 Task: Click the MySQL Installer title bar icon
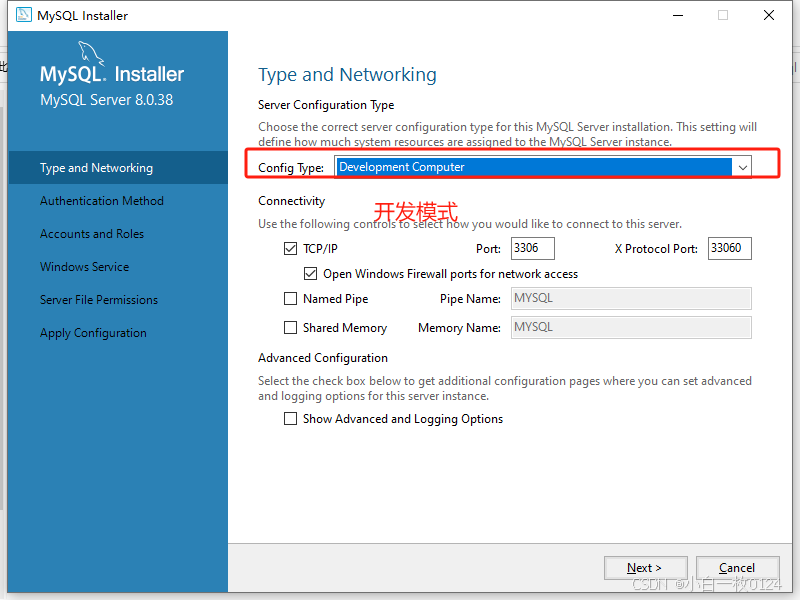pyautogui.click(x=22, y=15)
